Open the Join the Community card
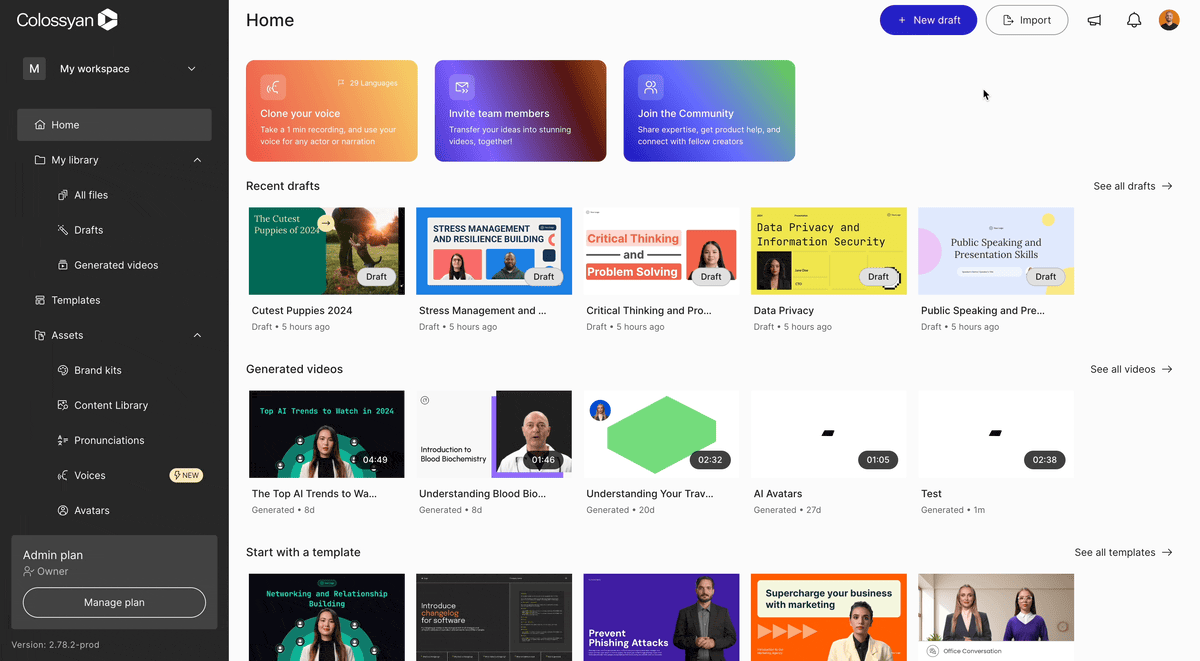Viewport: 1200px width, 661px height. 709,111
